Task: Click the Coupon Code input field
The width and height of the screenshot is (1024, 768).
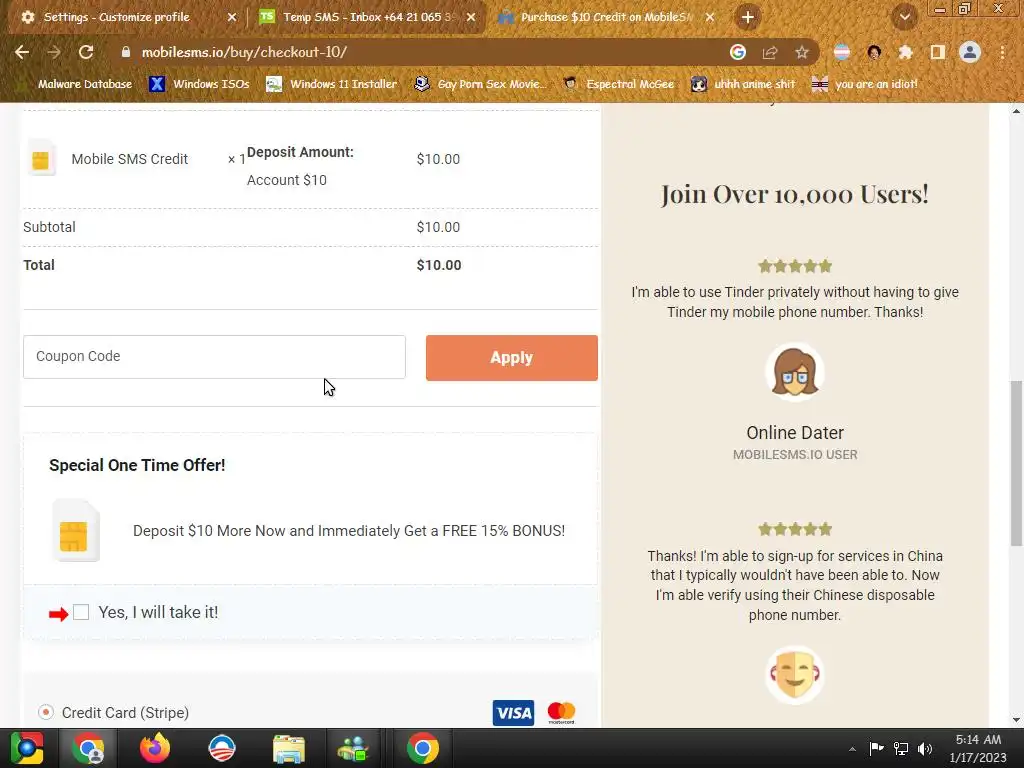Action: pos(214,357)
